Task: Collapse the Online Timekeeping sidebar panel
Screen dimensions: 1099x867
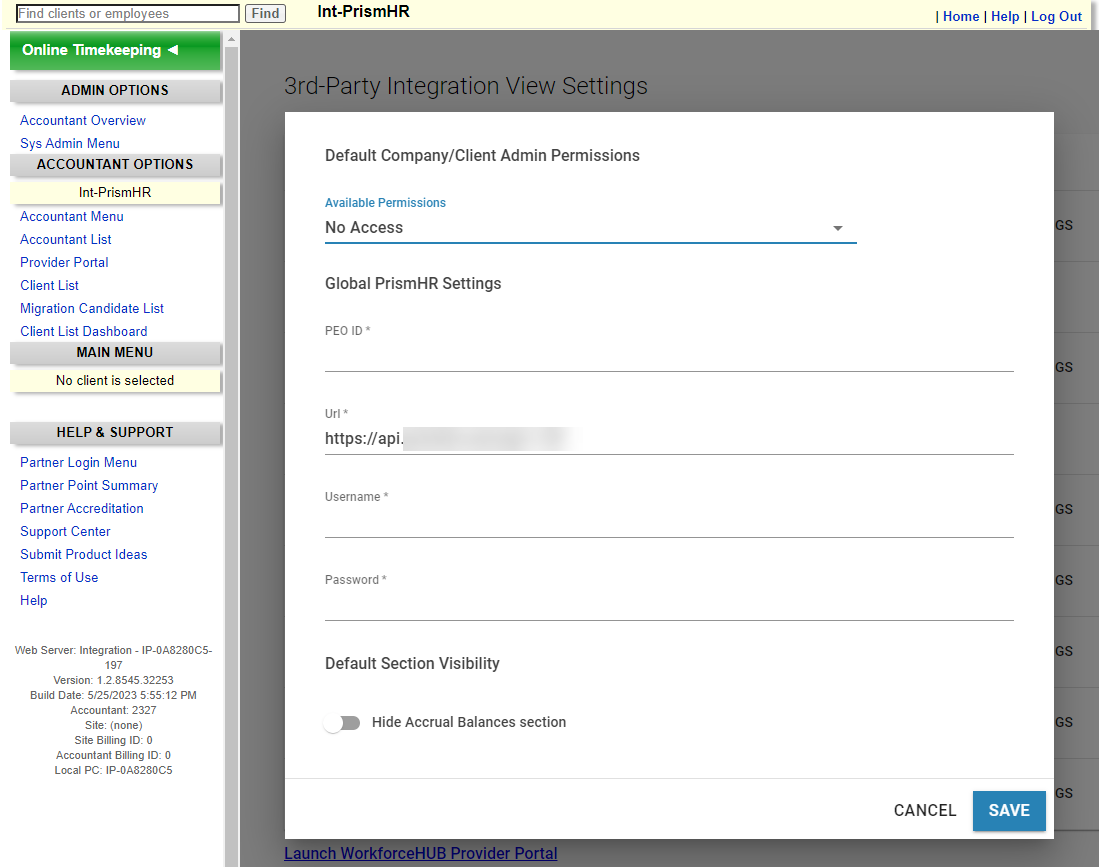Action: point(174,49)
